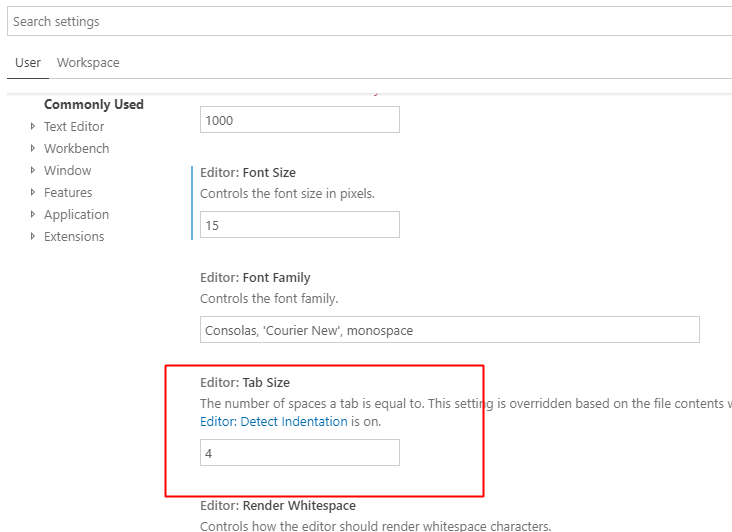Switch to the User tab
The height and width of the screenshot is (532, 732).
tap(28, 63)
